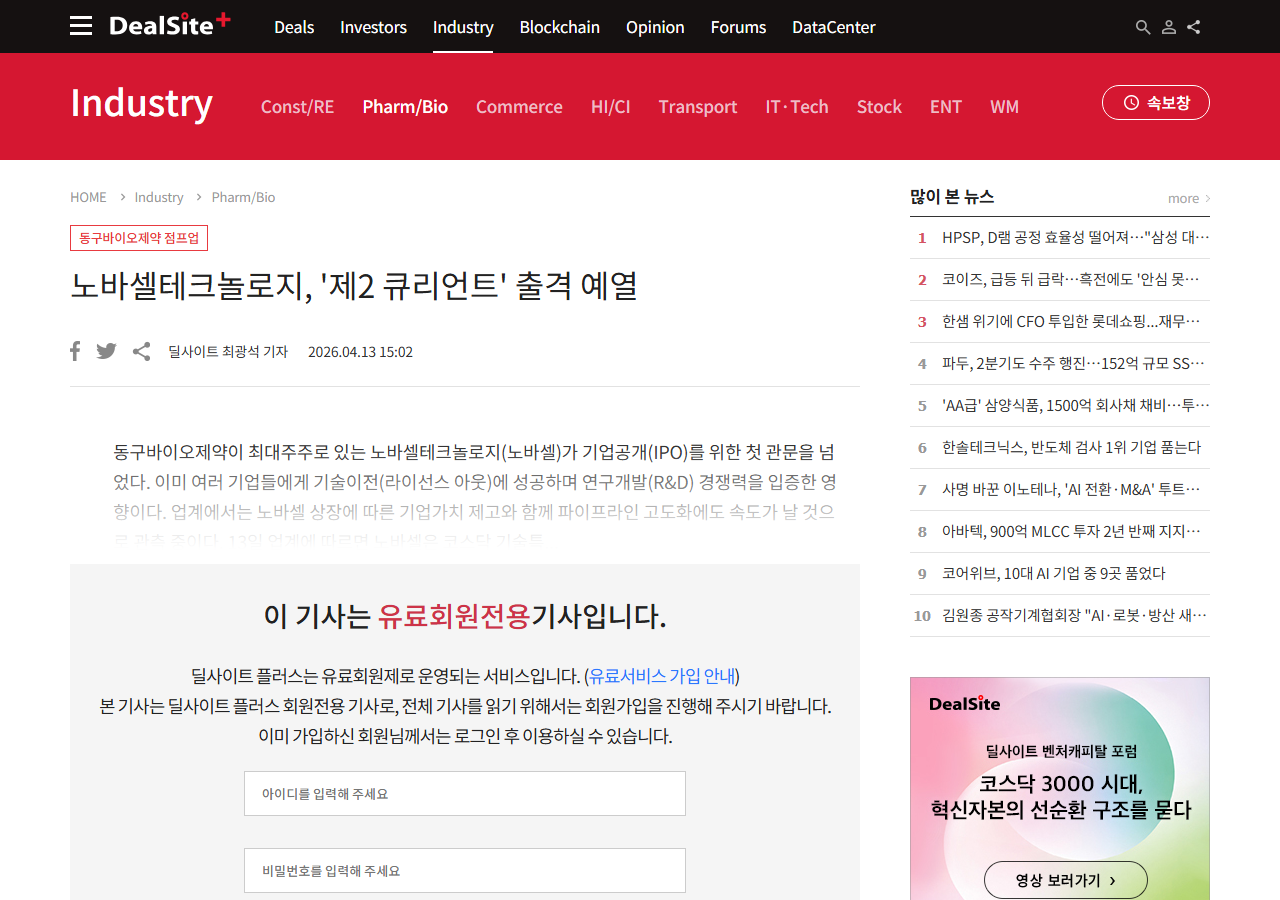Click the article share icon

pyautogui.click(x=142, y=351)
